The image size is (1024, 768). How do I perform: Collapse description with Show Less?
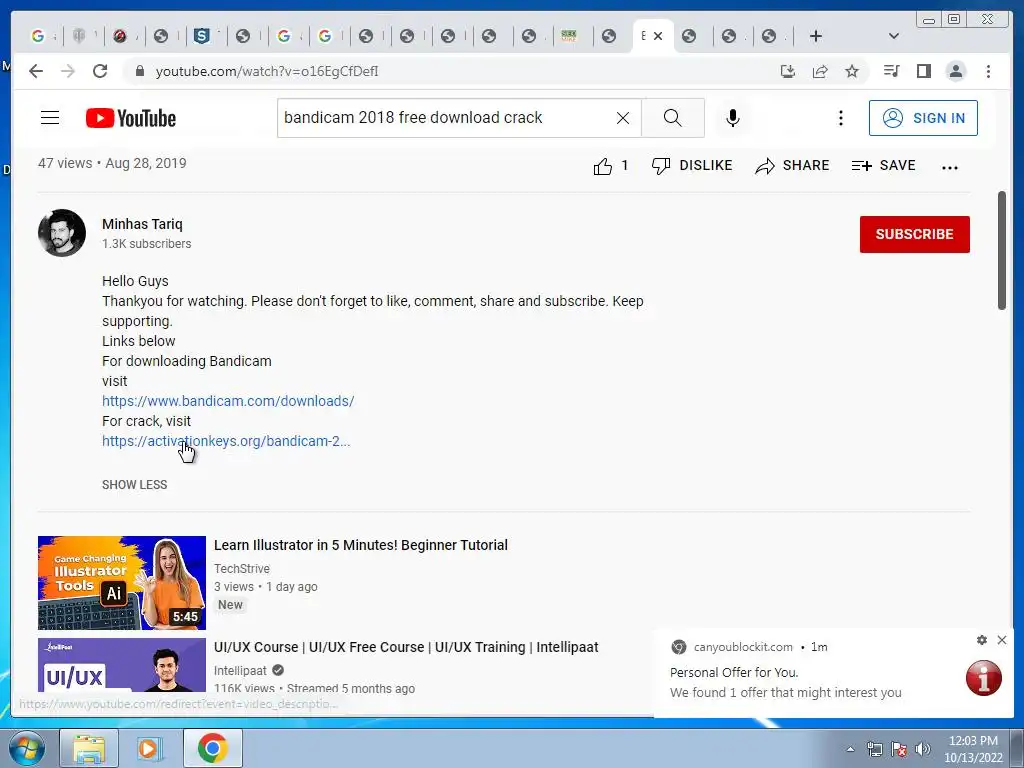click(x=135, y=485)
